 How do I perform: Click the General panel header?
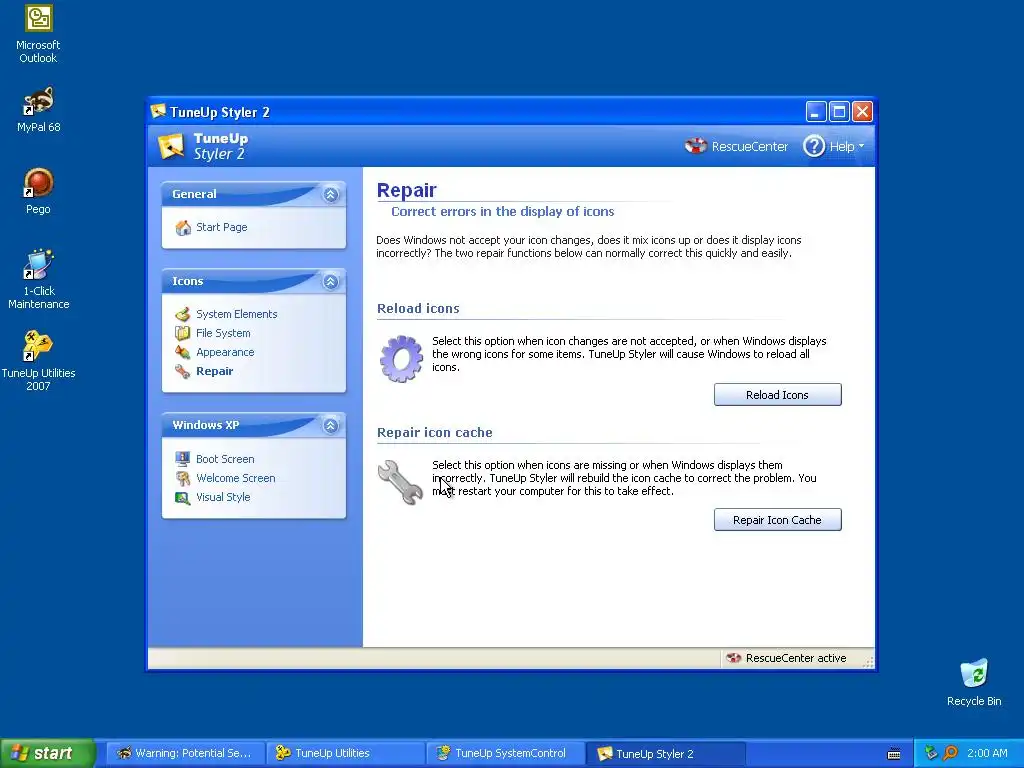click(253, 194)
